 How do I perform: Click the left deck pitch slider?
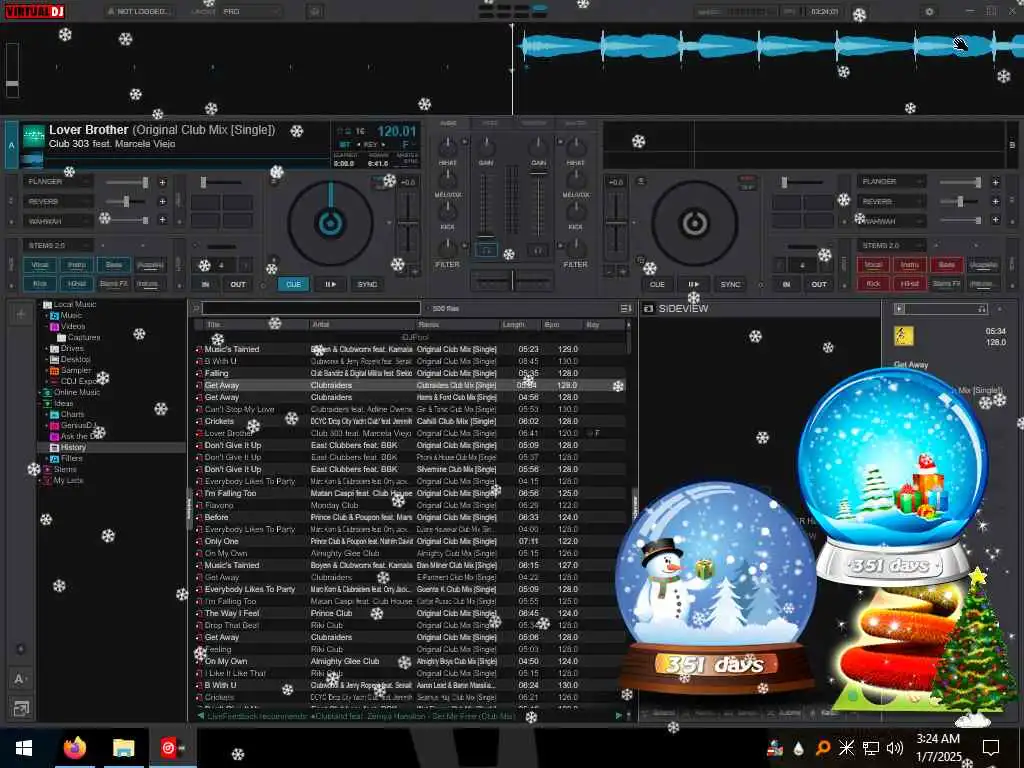pos(408,224)
